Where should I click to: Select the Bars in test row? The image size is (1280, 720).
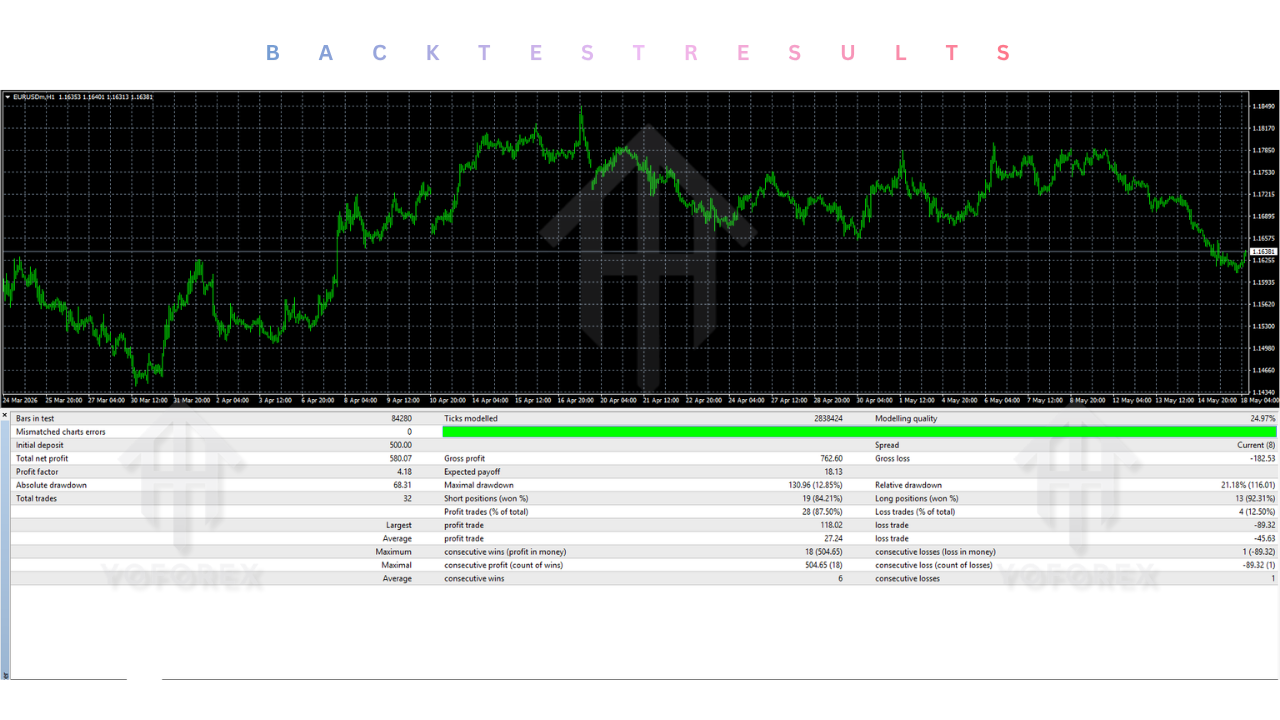click(213, 418)
